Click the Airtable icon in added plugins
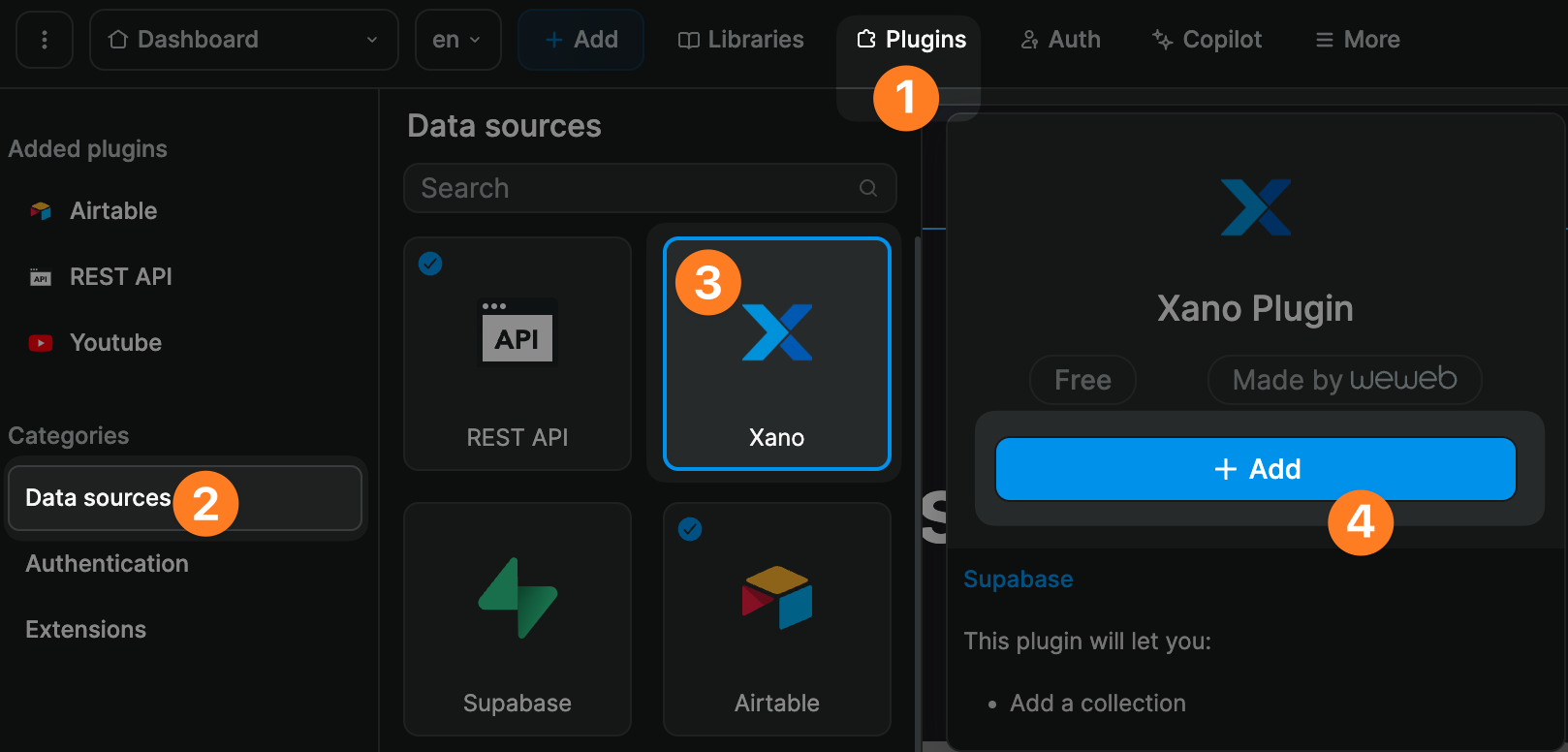Screen dimensions: 1568x752 tap(41, 210)
